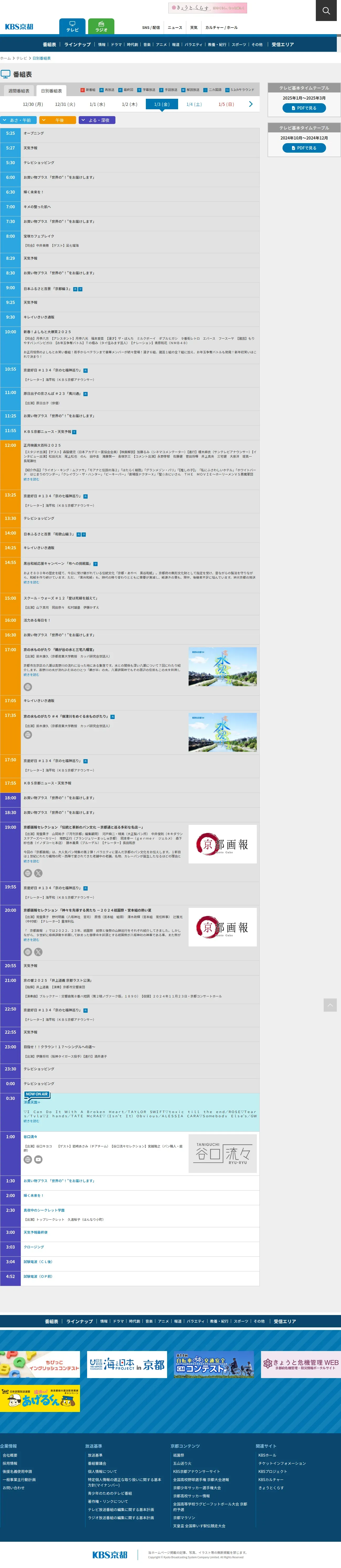Viewport: 341px width, 1568px height.
Task: Switch to 週間番組表 tab
Action: 19,91
